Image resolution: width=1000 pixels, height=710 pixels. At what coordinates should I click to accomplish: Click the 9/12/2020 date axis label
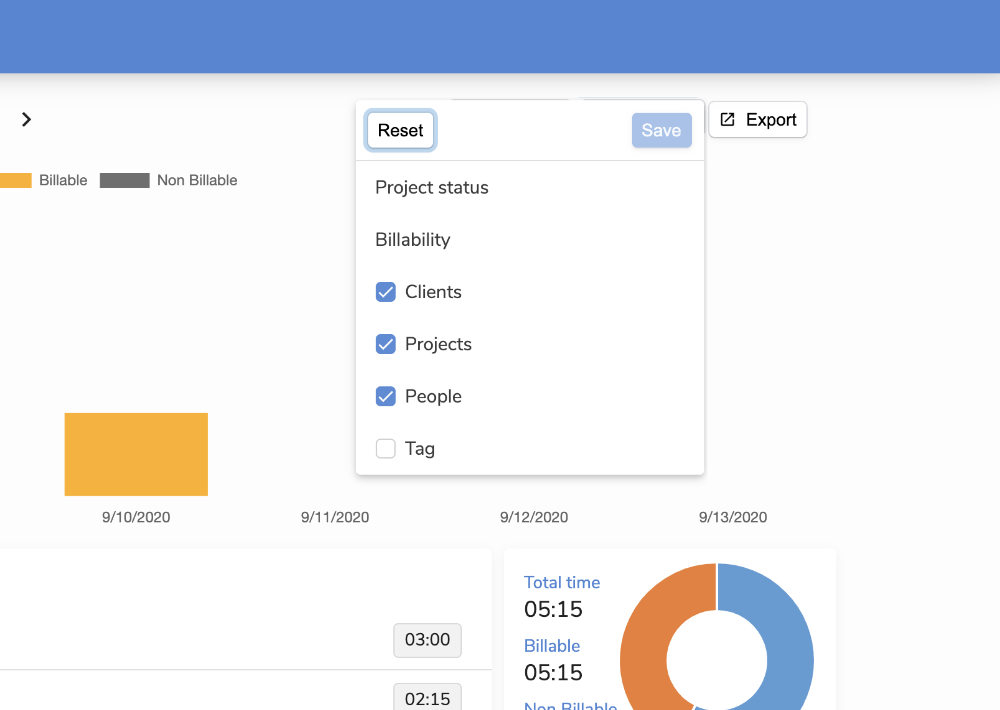[x=534, y=517]
